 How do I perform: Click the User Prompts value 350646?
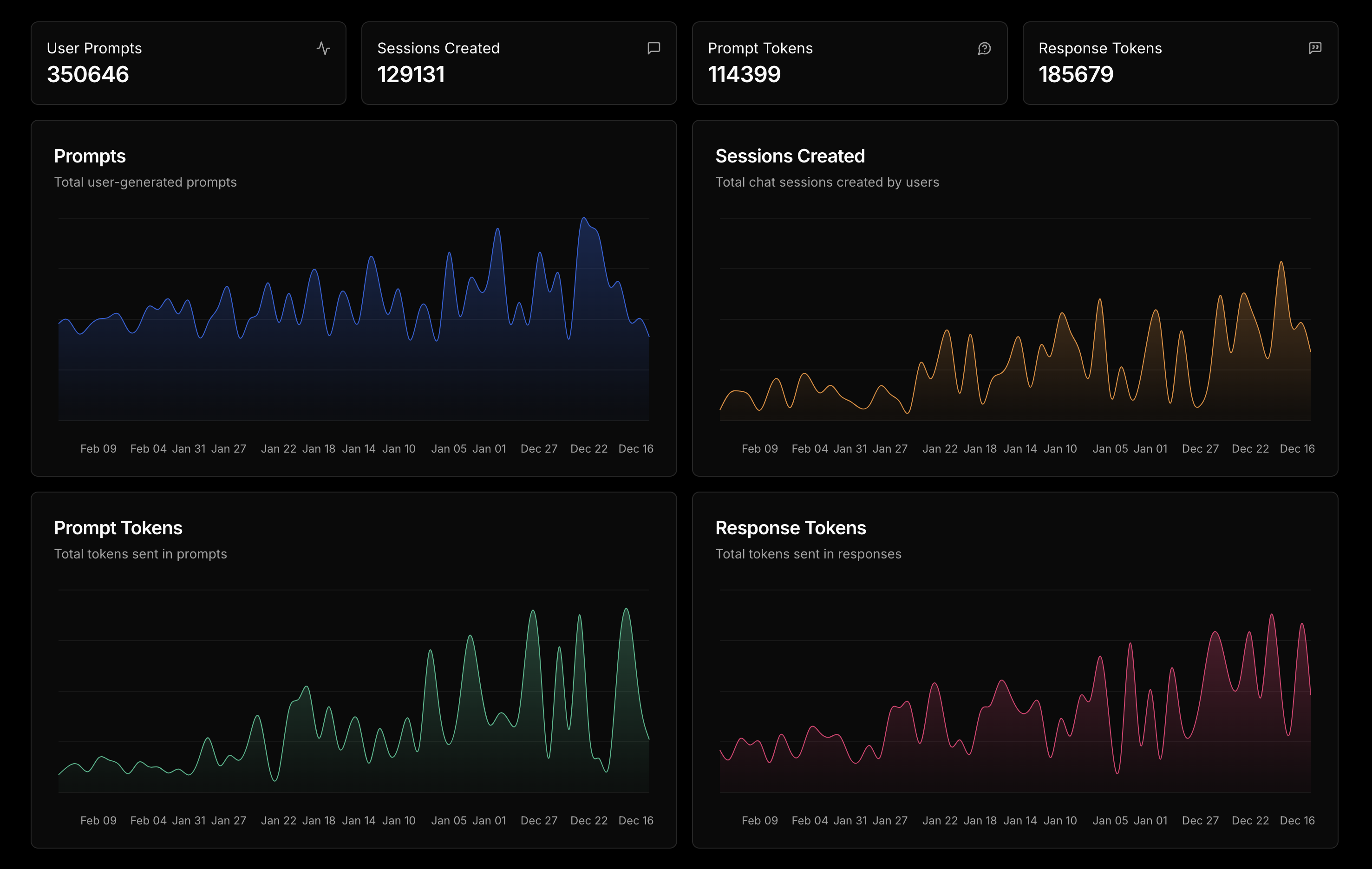coord(88,75)
